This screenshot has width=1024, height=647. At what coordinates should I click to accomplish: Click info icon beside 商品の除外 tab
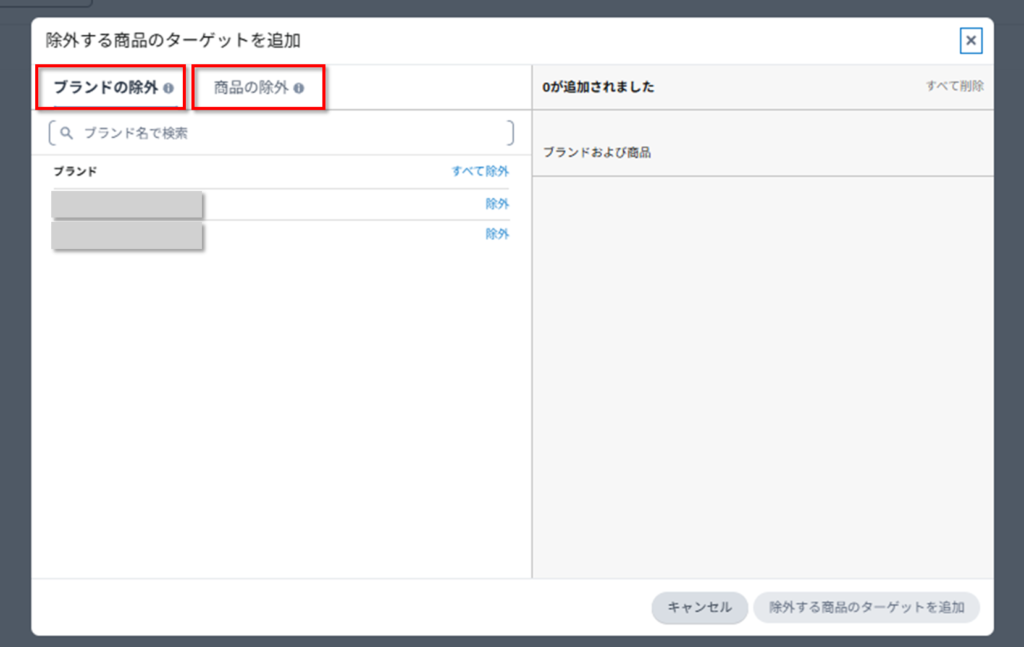[299, 88]
